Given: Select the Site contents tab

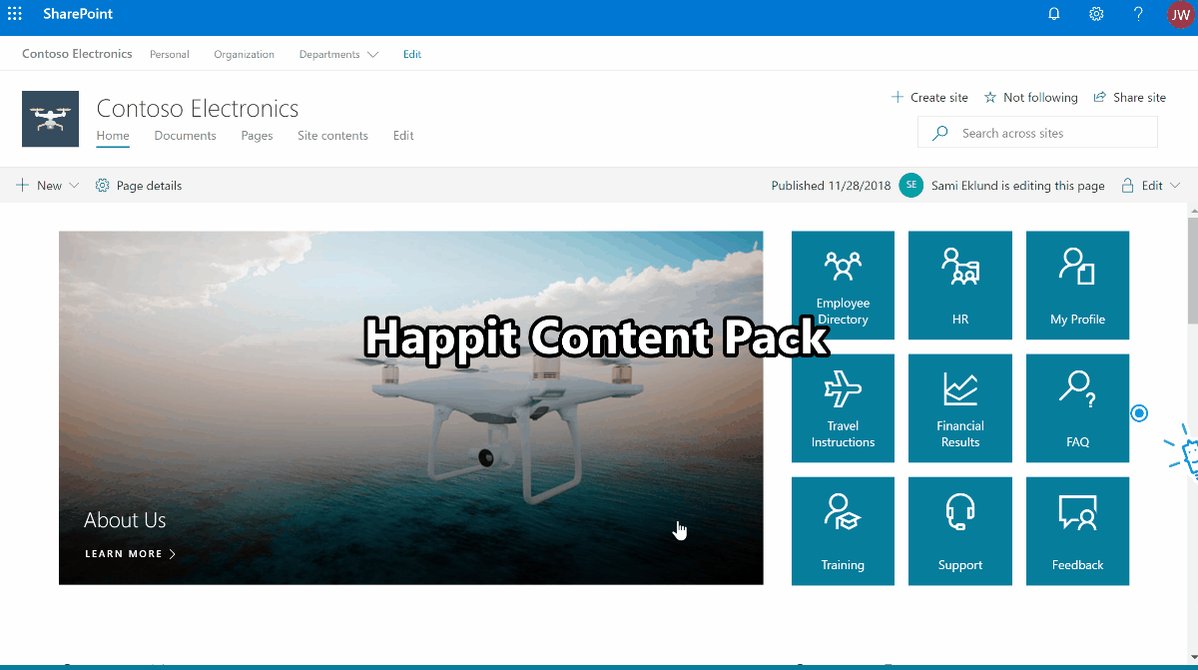Looking at the screenshot, I should tap(332, 135).
